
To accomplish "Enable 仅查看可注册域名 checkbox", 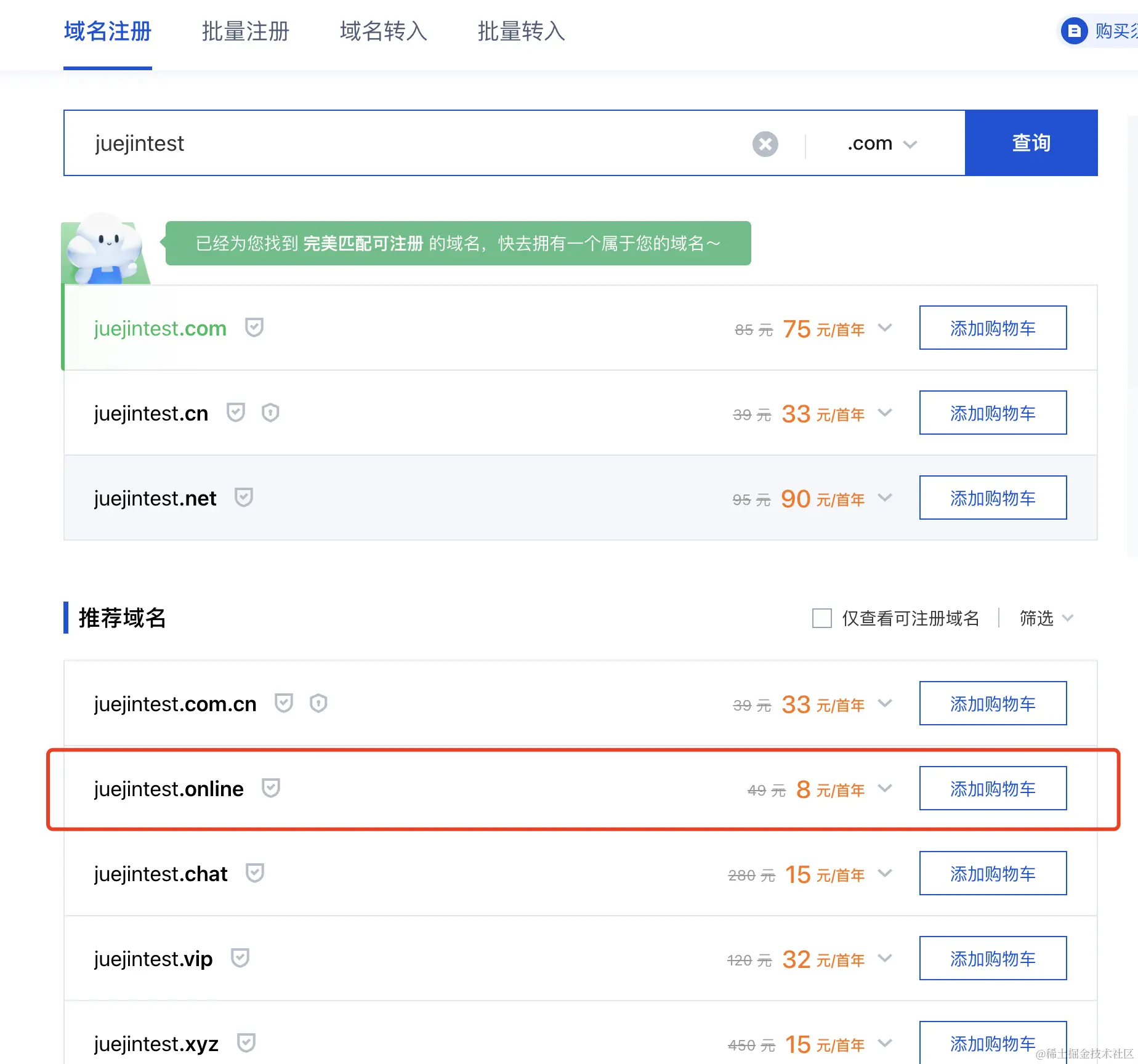I will 821,618.
